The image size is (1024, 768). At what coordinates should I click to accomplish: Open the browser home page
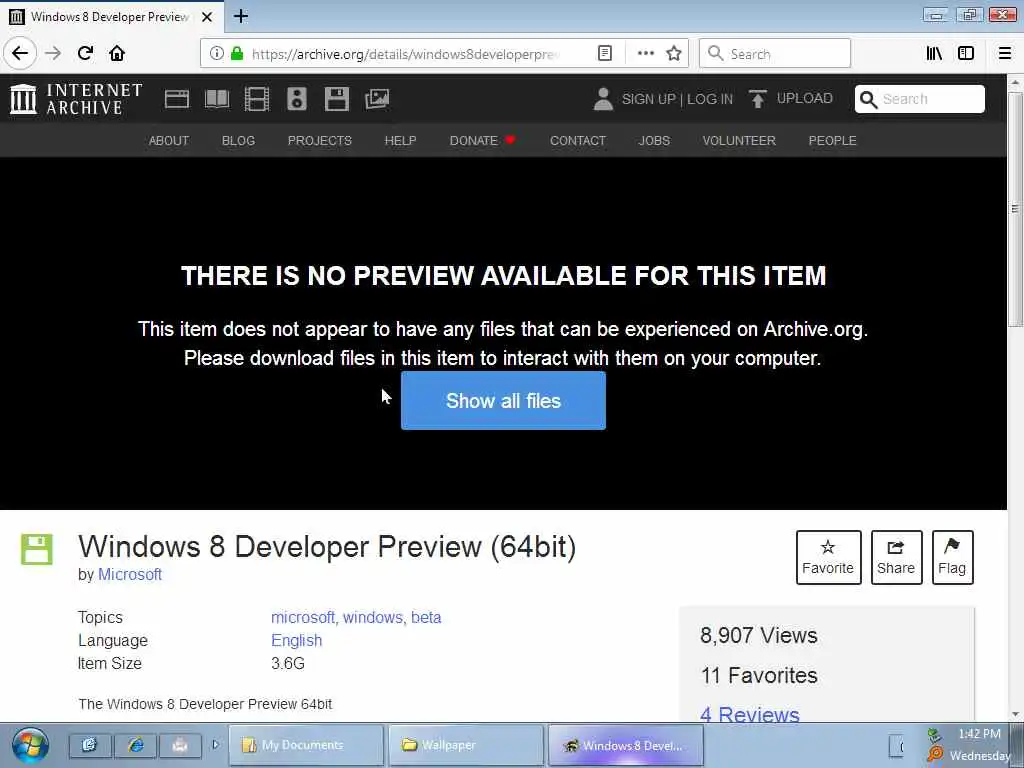coord(117,53)
